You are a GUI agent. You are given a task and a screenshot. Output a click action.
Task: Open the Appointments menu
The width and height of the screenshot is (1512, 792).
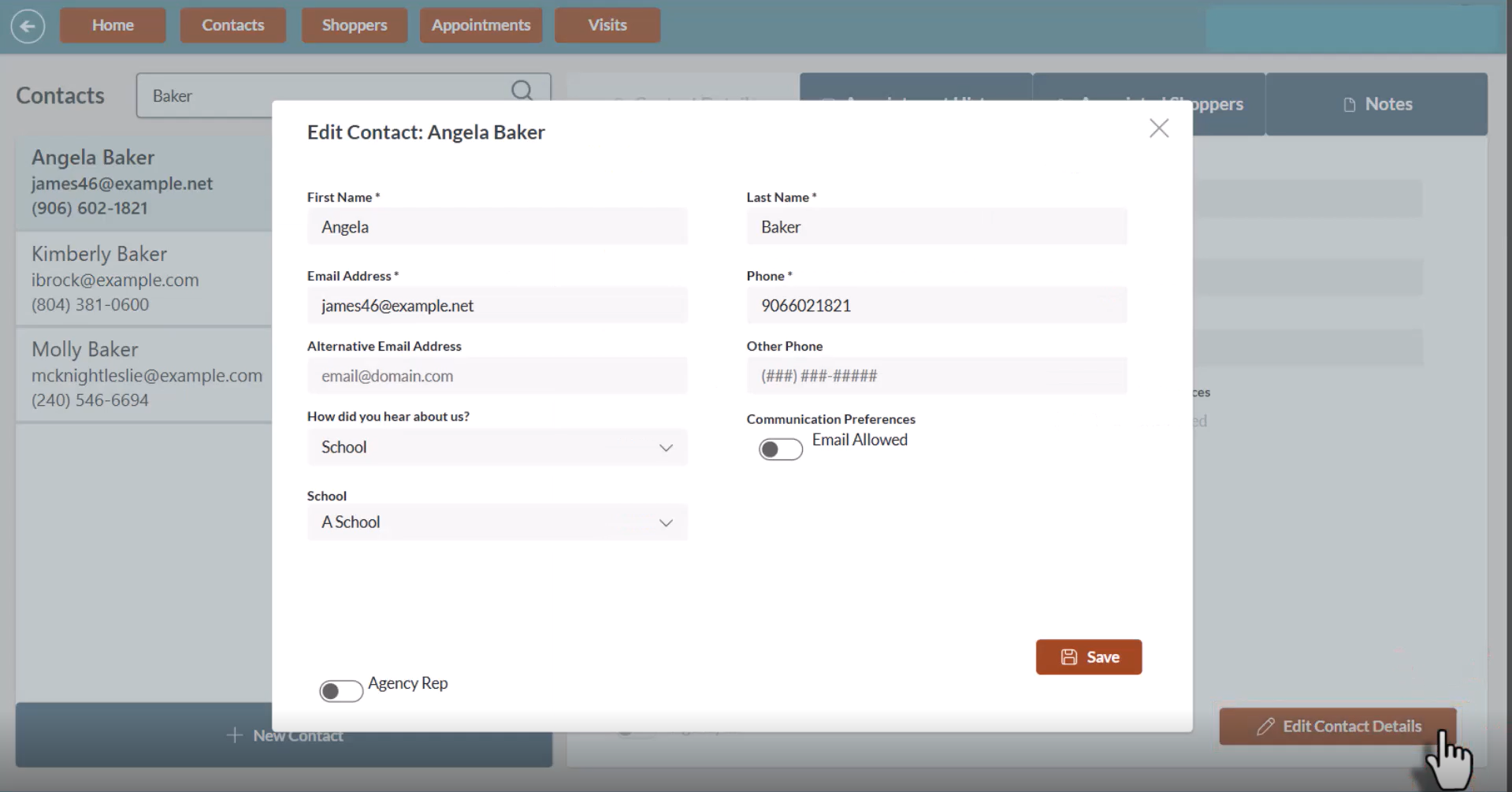(x=481, y=25)
